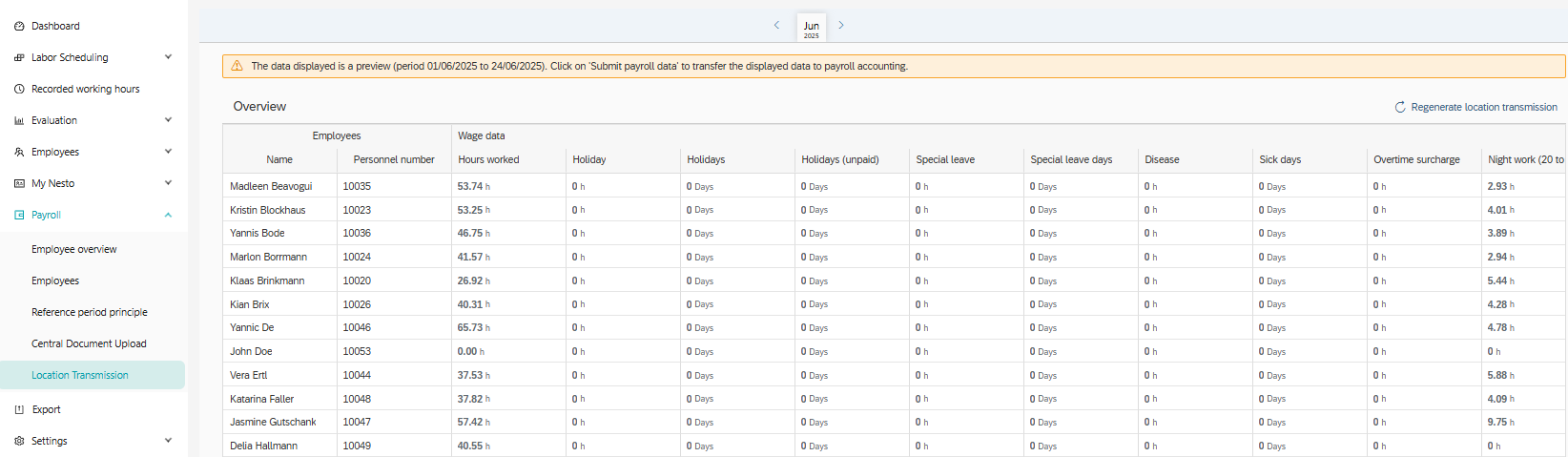Click the My Nesto sidebar icon

(x=19, y=184)
